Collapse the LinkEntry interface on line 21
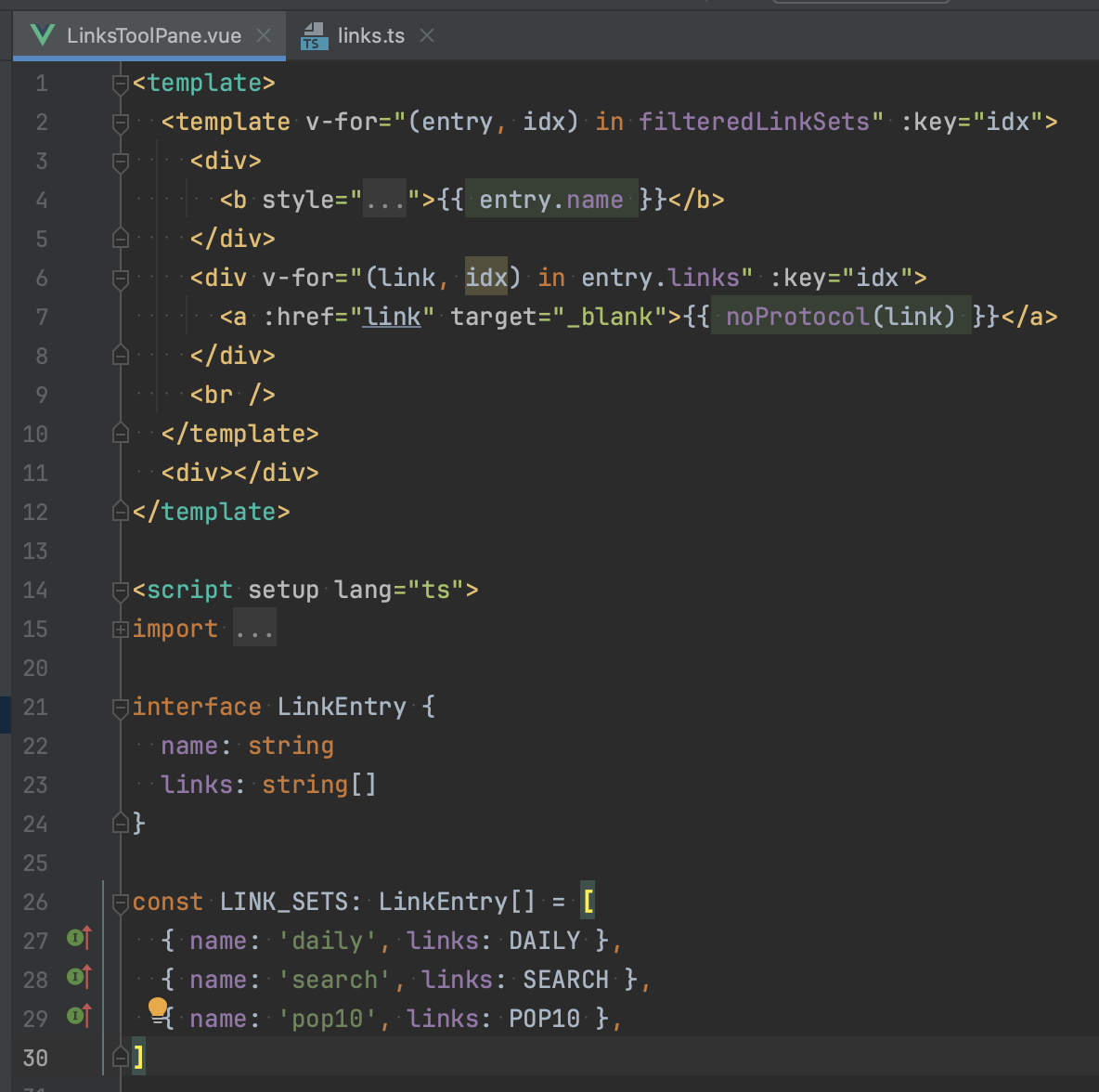This screenshot has height=1092, width=1099. pyautogui.click(x=121, y=708)
